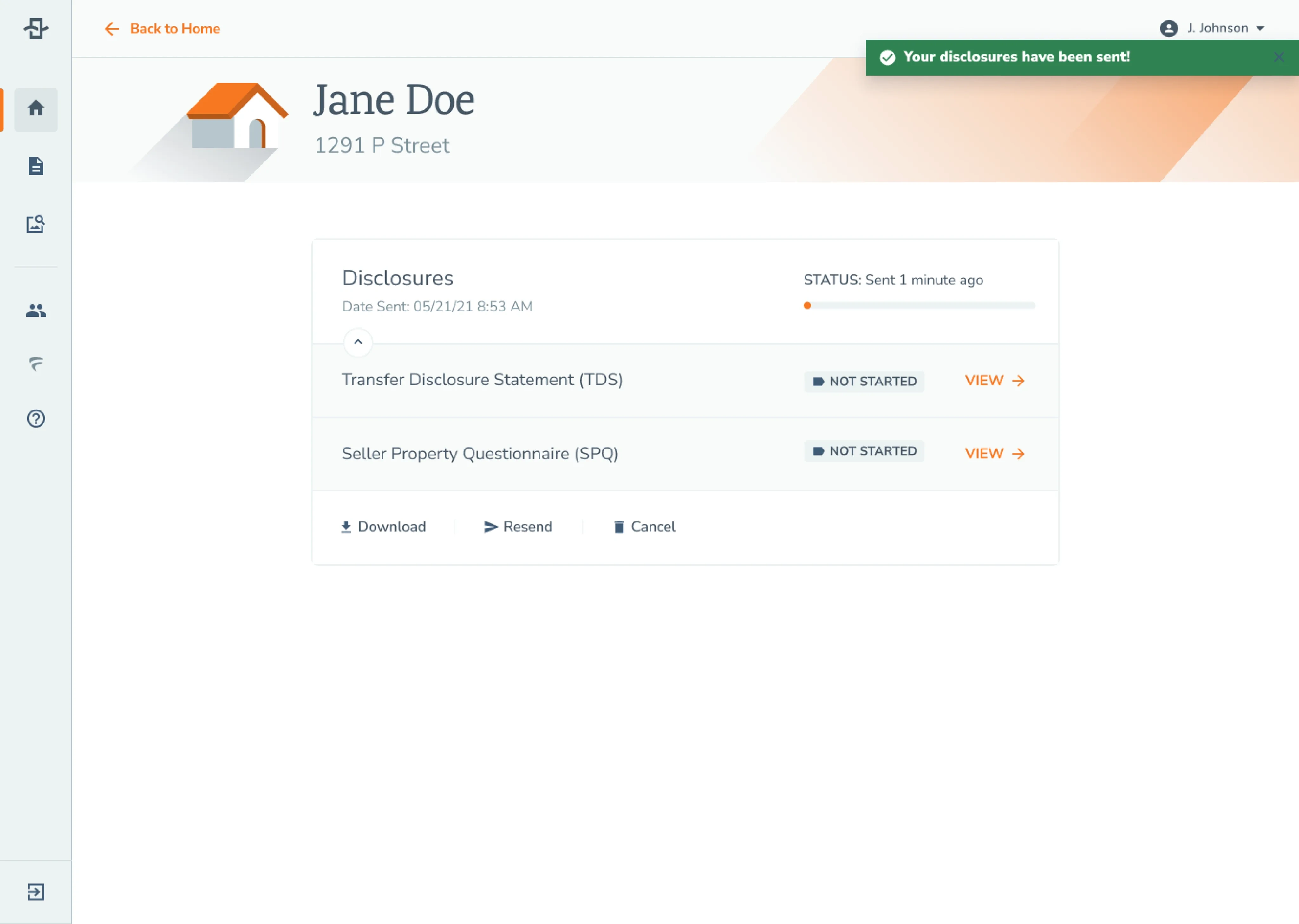Open the help question mark icon
This screenshot has width=1299, height=924.
click(x=36, y=419)
